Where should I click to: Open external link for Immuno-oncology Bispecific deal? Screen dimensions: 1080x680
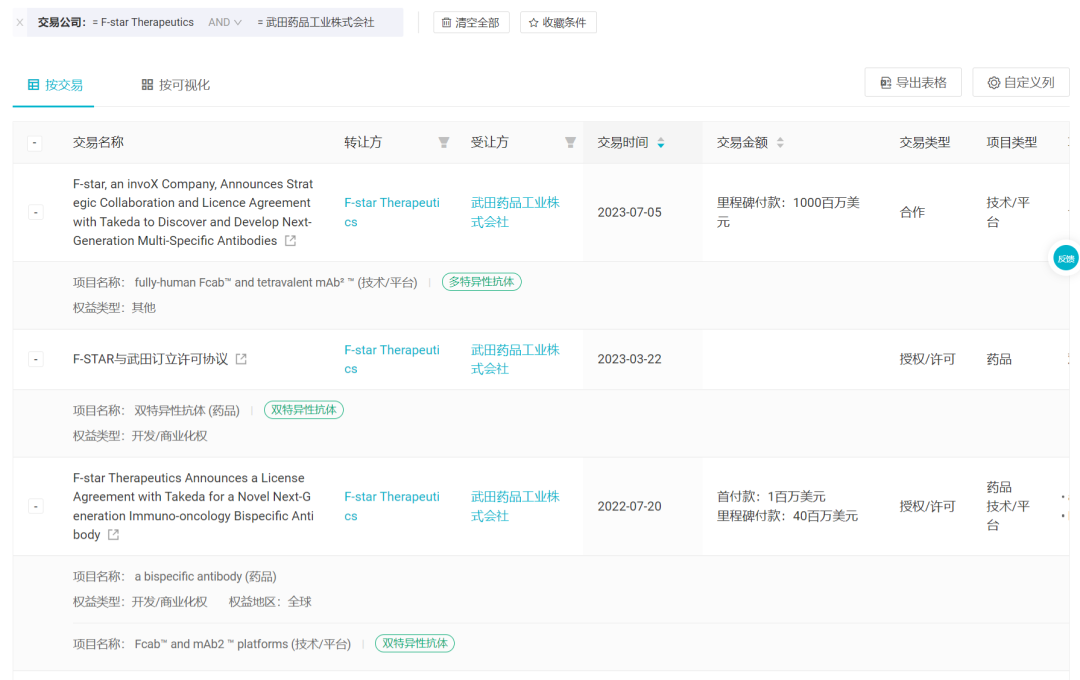[114, 535]
